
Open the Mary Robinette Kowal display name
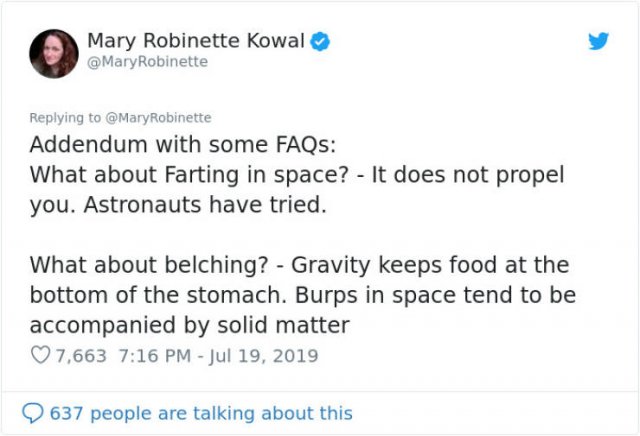tap(196, 41)
